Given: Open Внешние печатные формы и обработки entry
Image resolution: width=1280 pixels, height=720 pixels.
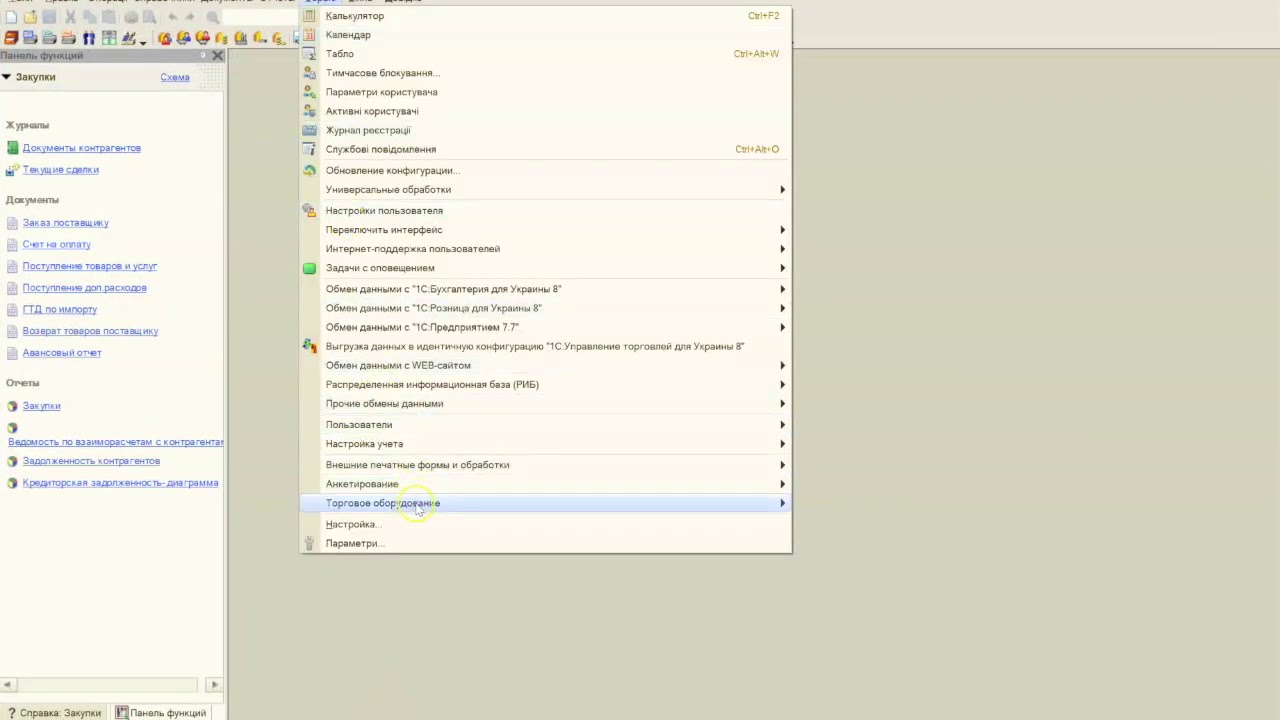Looking at the screenshot, I should click(x=546, y=465).
